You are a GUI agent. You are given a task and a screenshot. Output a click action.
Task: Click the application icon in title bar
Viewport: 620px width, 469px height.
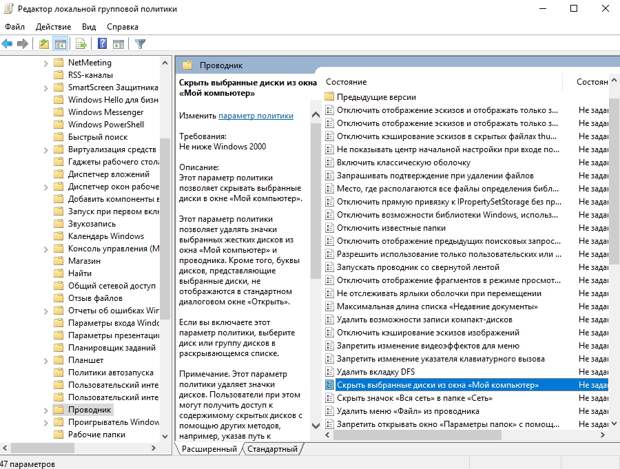8,8
